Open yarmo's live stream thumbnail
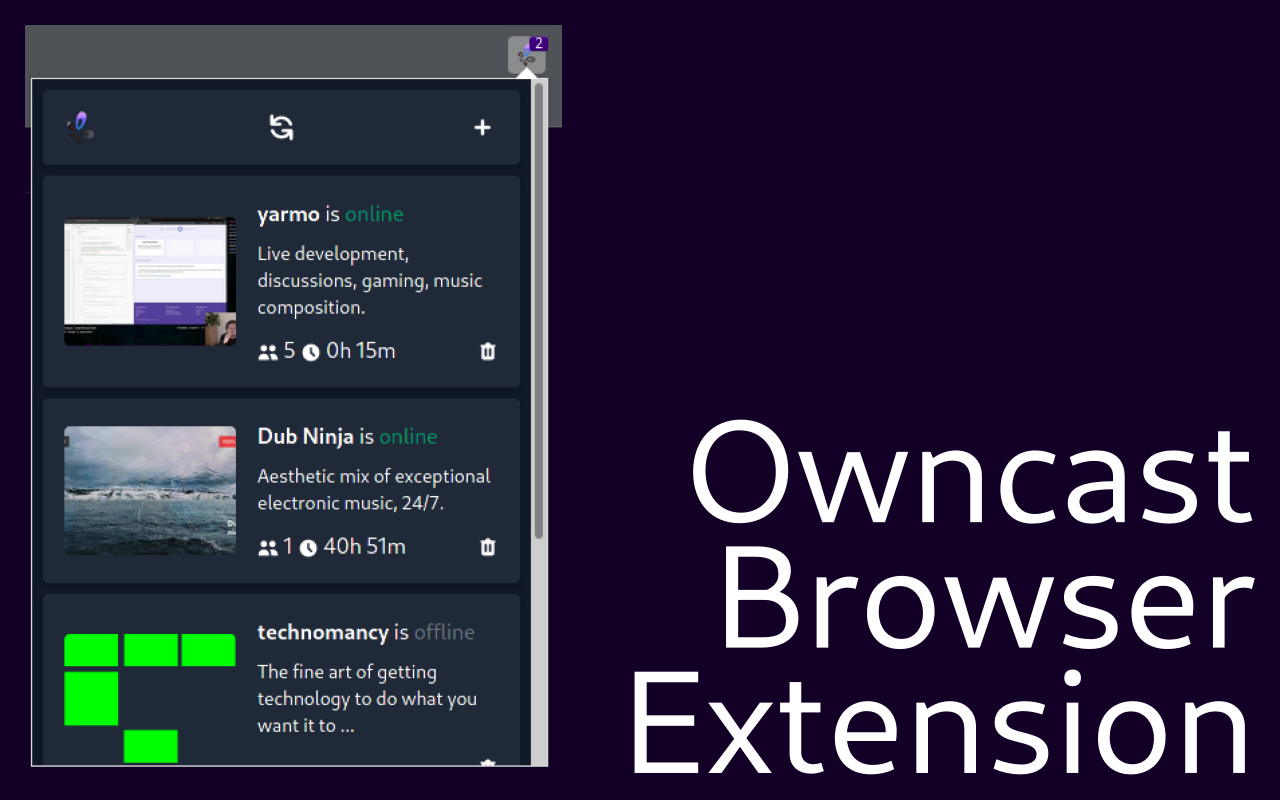This screenshot has height=800, width=1280. [x=149, y=281]
